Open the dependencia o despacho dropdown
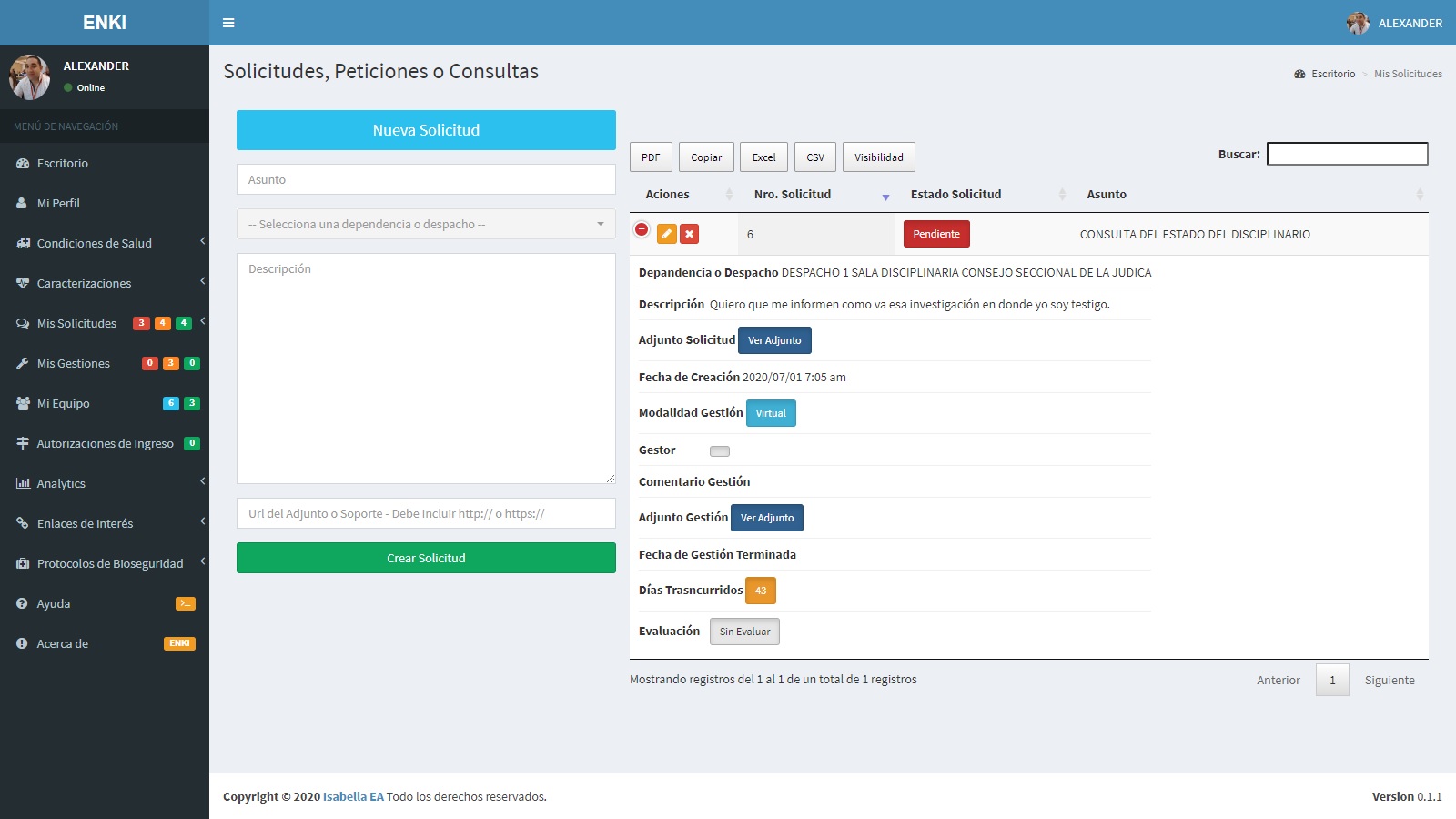 tap(426, 225)
